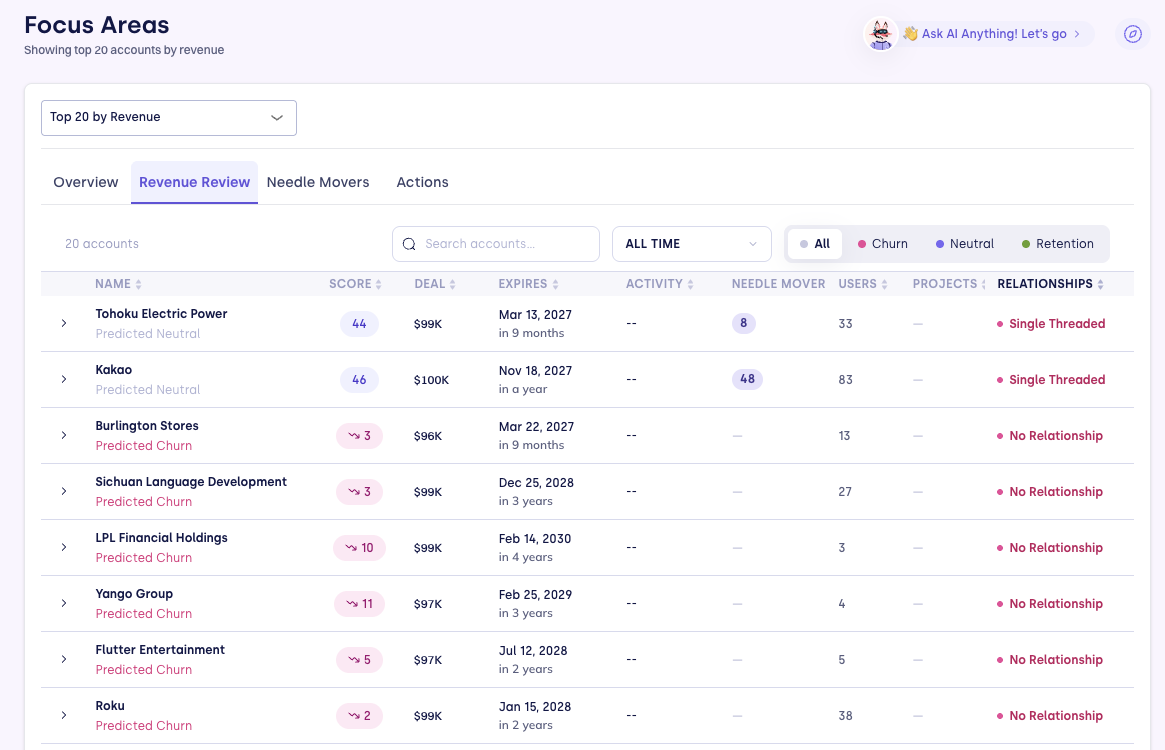Screen dimensions: 1165x750
Task: Open the Top 20 by Revenue dropdown
Action: (x=169, y=117)
